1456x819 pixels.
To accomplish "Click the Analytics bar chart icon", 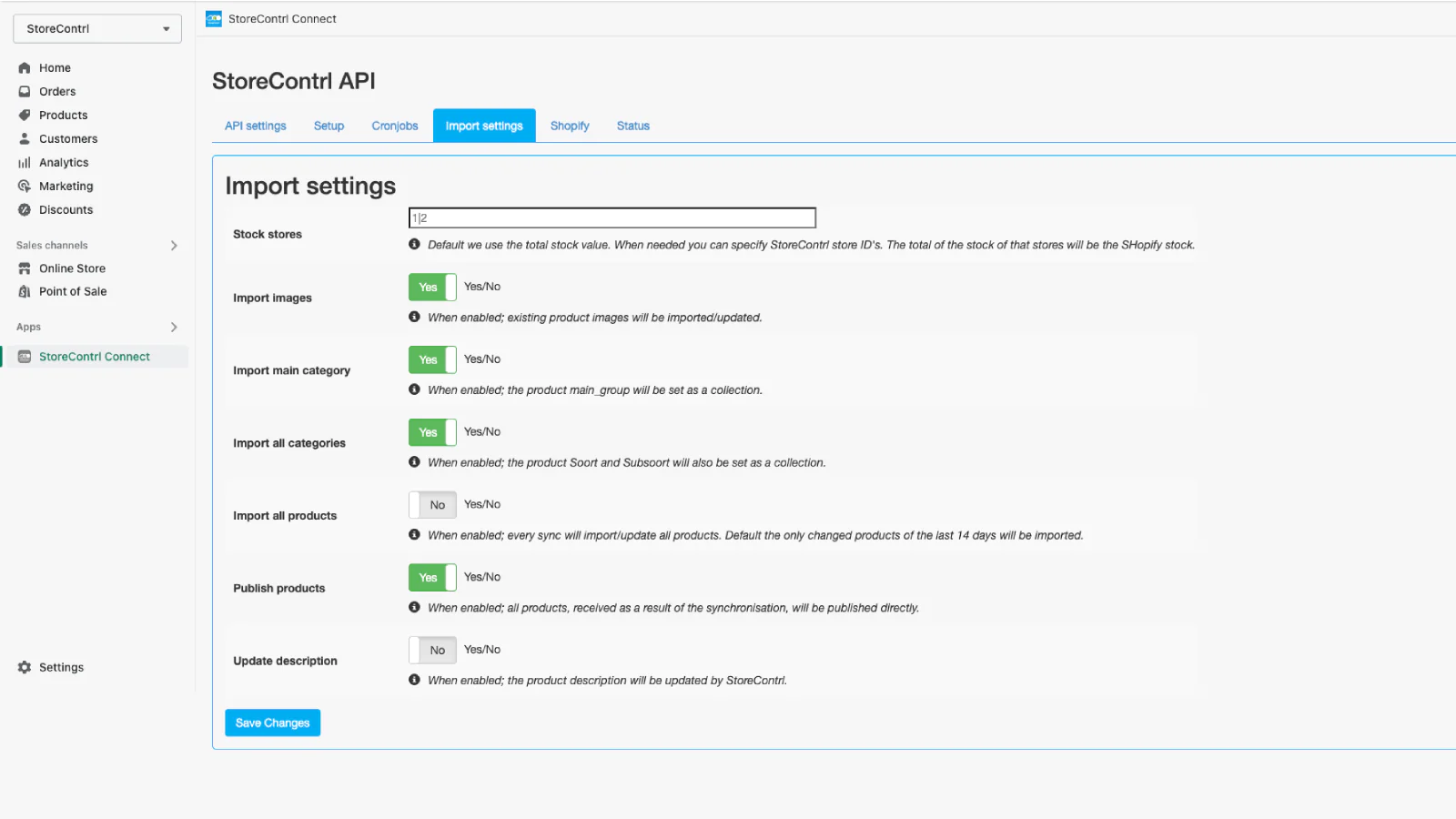I will pos(25,163).
